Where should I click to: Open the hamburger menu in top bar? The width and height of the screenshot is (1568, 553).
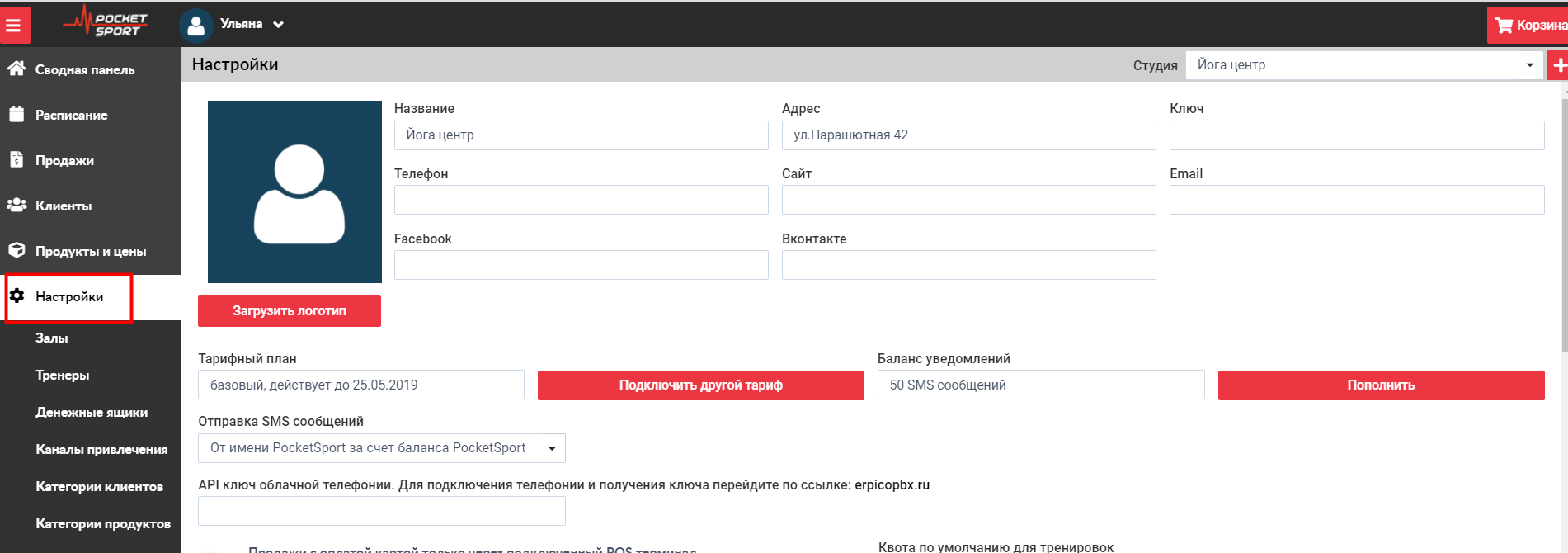tap(14, 26)
